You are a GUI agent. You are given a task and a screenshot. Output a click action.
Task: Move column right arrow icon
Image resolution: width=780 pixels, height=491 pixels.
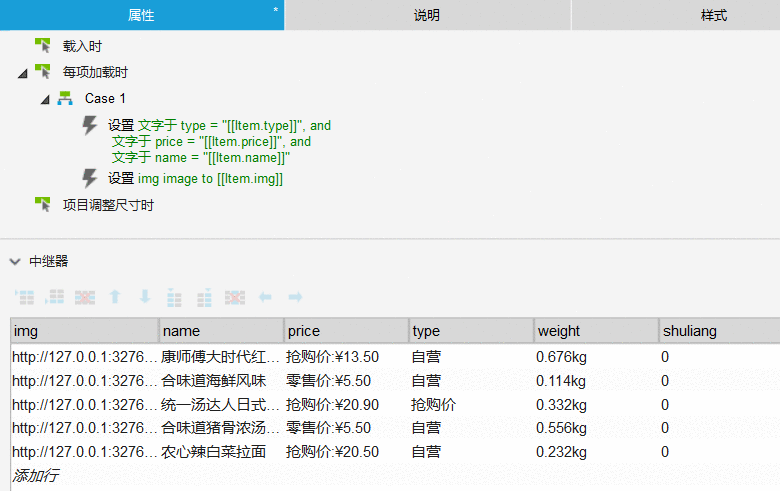coord(295,297)
